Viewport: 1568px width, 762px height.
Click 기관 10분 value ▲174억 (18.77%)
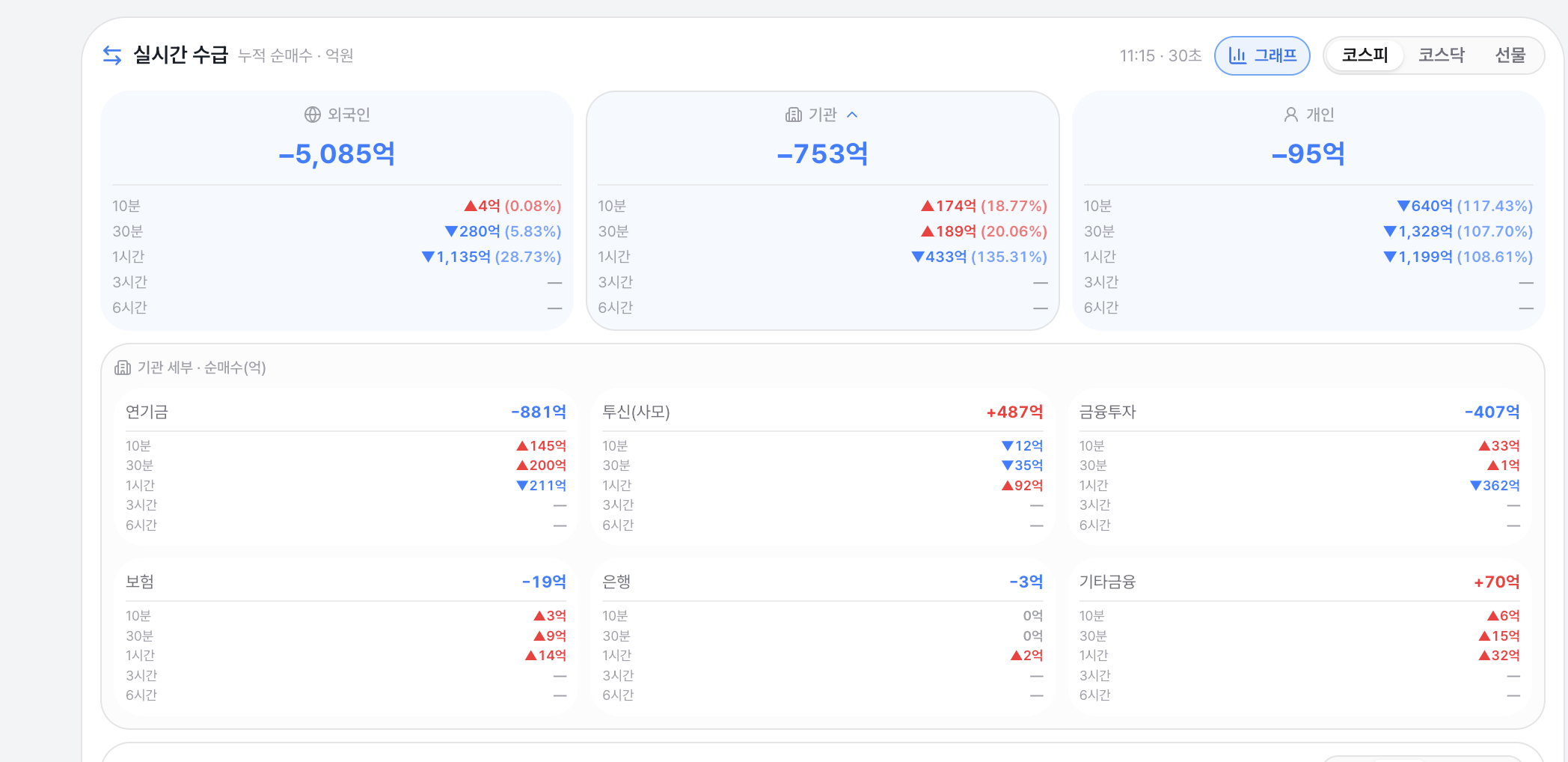click(x=984, y=206)
